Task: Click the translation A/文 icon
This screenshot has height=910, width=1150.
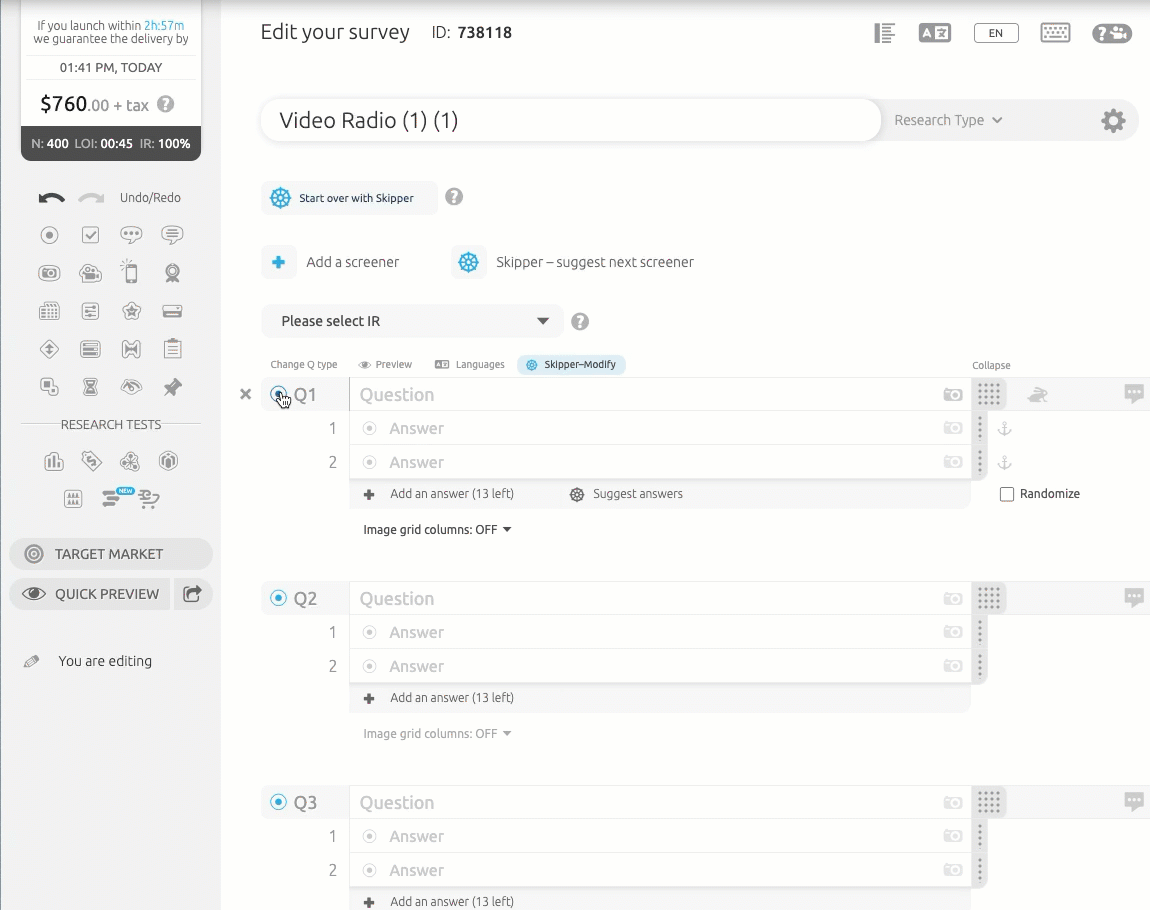Action: pyautogui.click(x=934, y=33)
